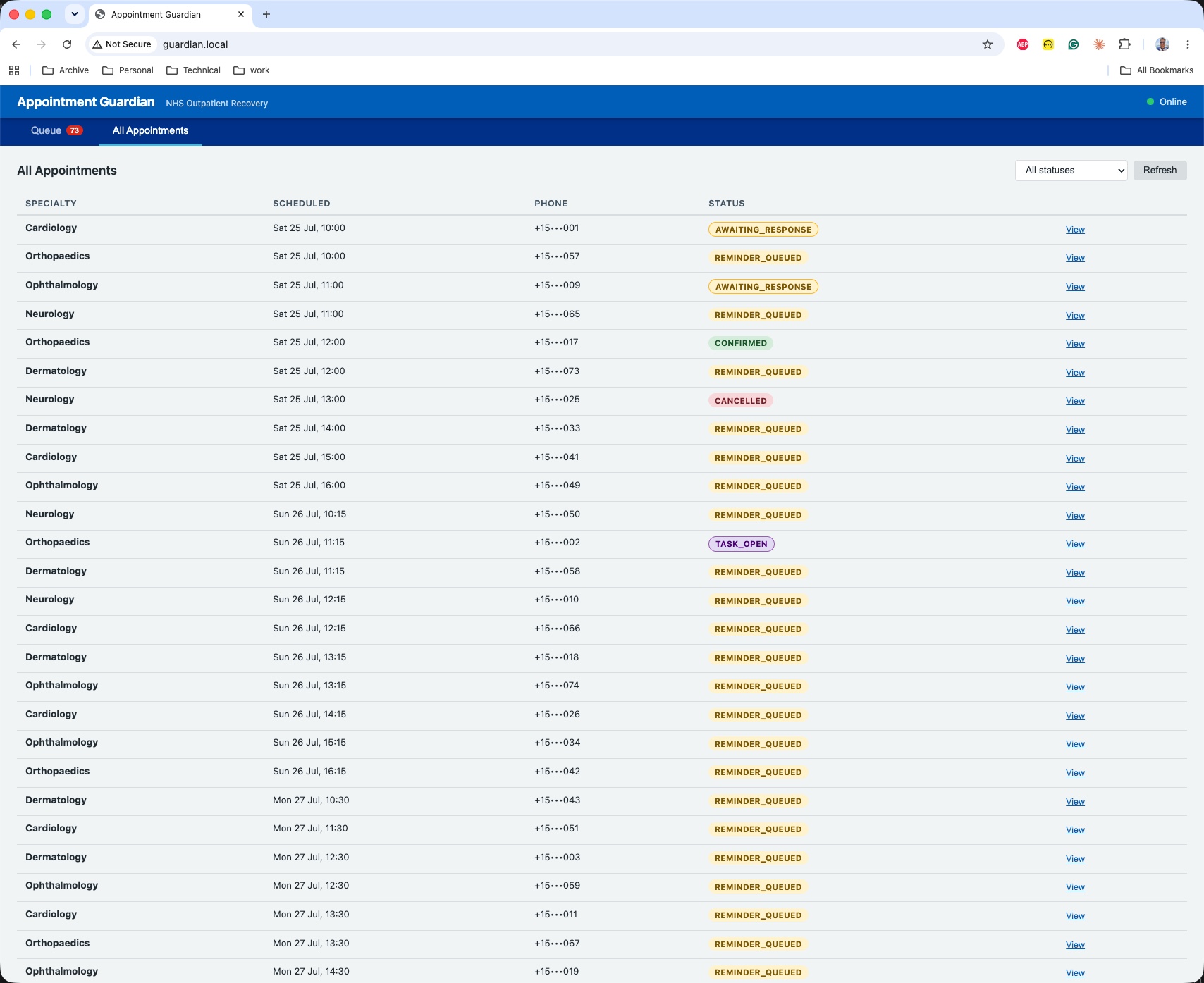This screenshot has width=1204, height=983.
Task: Click the Online status indicator
Action: click(1167, 102)
